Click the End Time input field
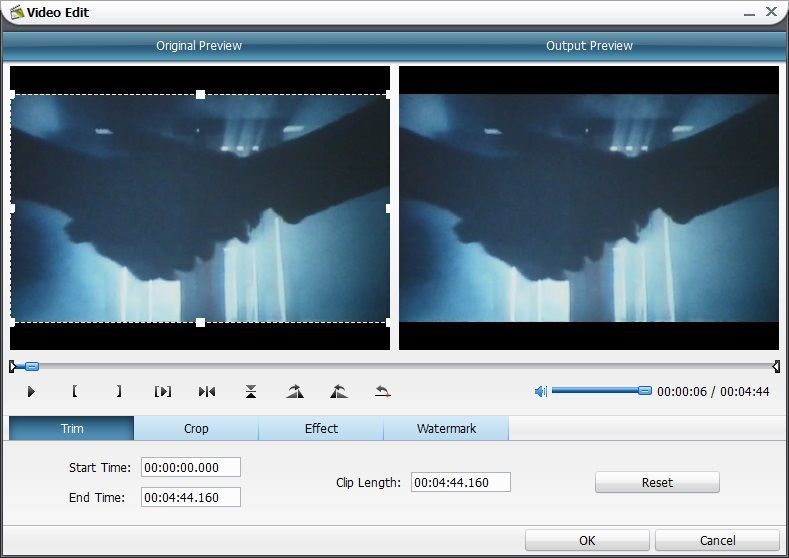789x558 pixels. 191,497
